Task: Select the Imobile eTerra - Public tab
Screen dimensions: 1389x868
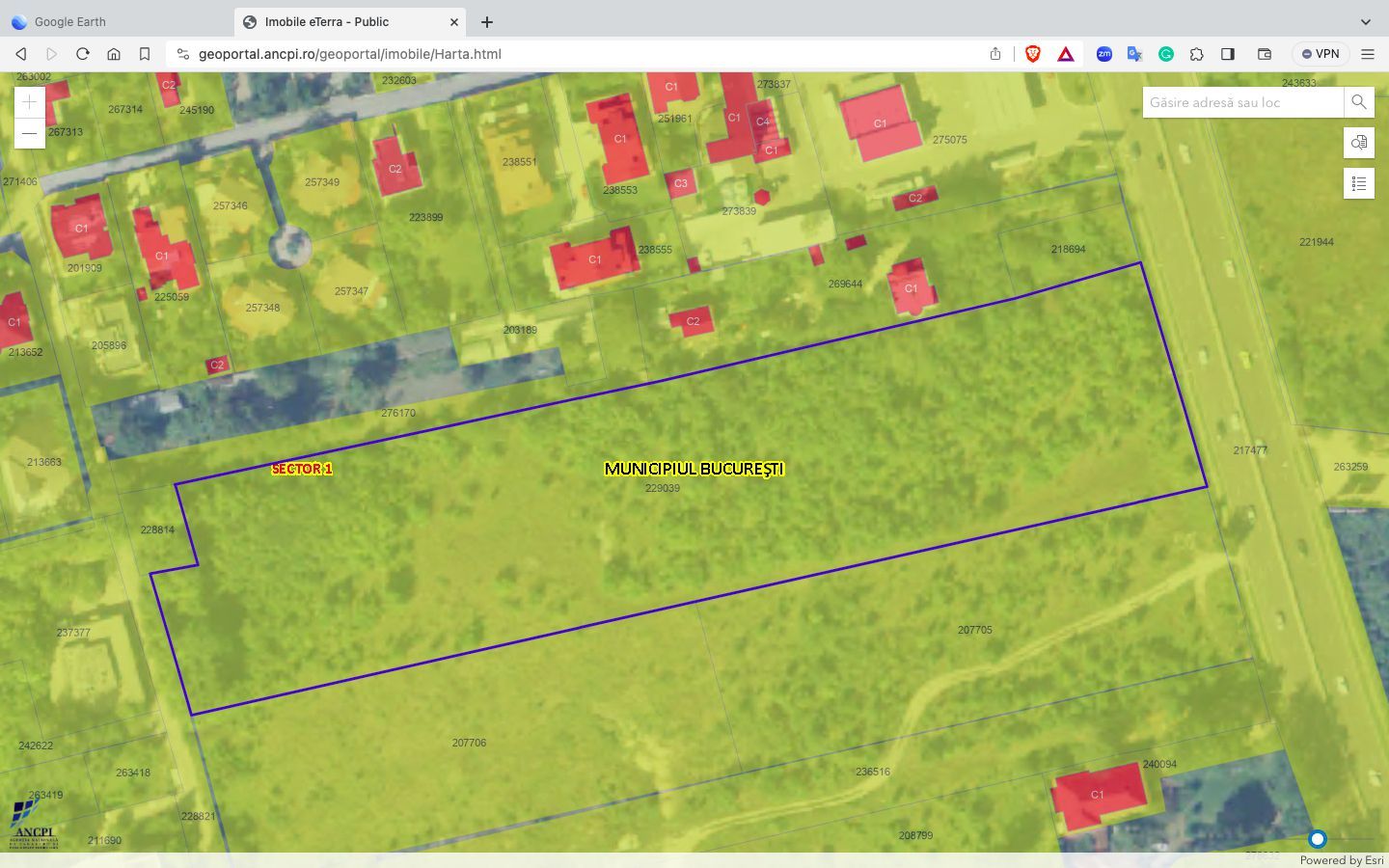Action: point(338,21)
